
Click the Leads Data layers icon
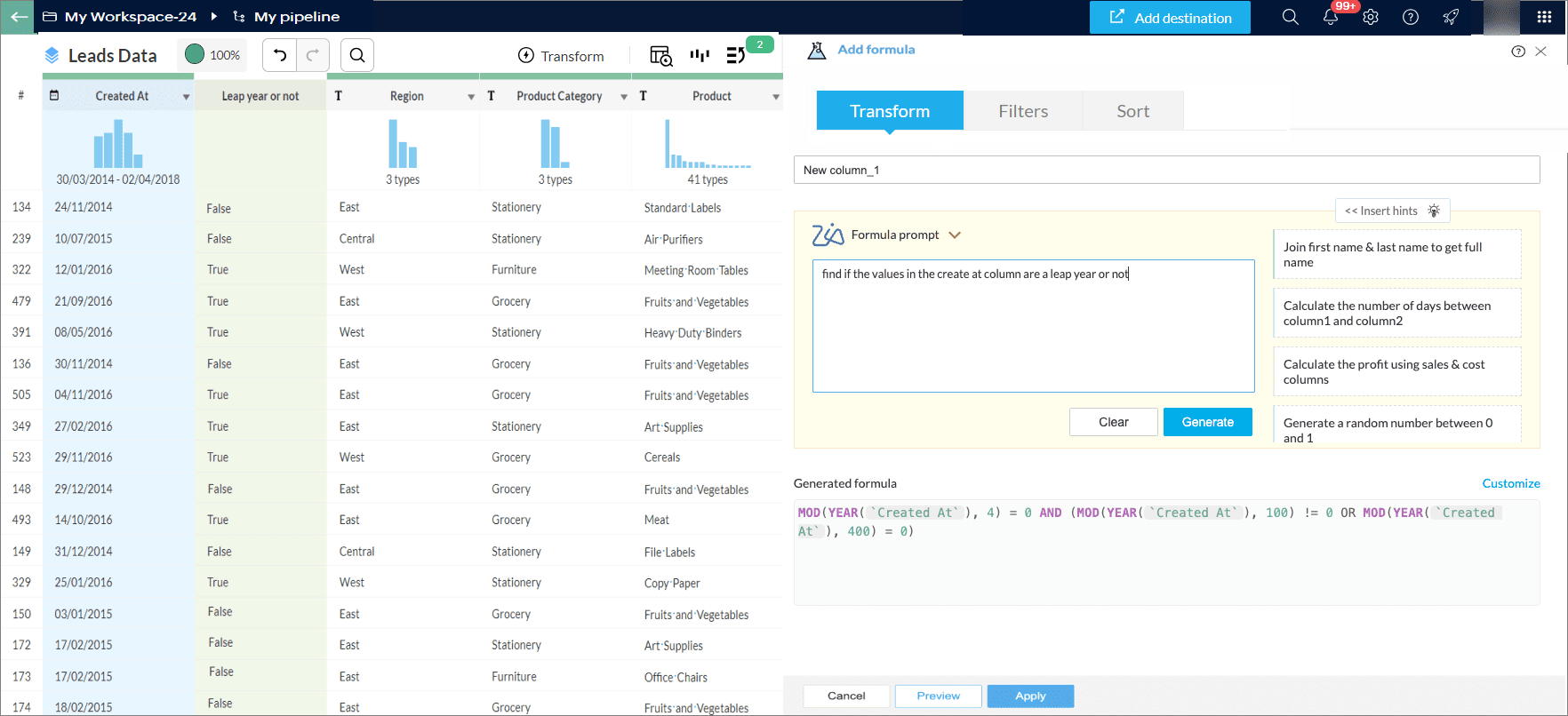click(x=52, y=56)
